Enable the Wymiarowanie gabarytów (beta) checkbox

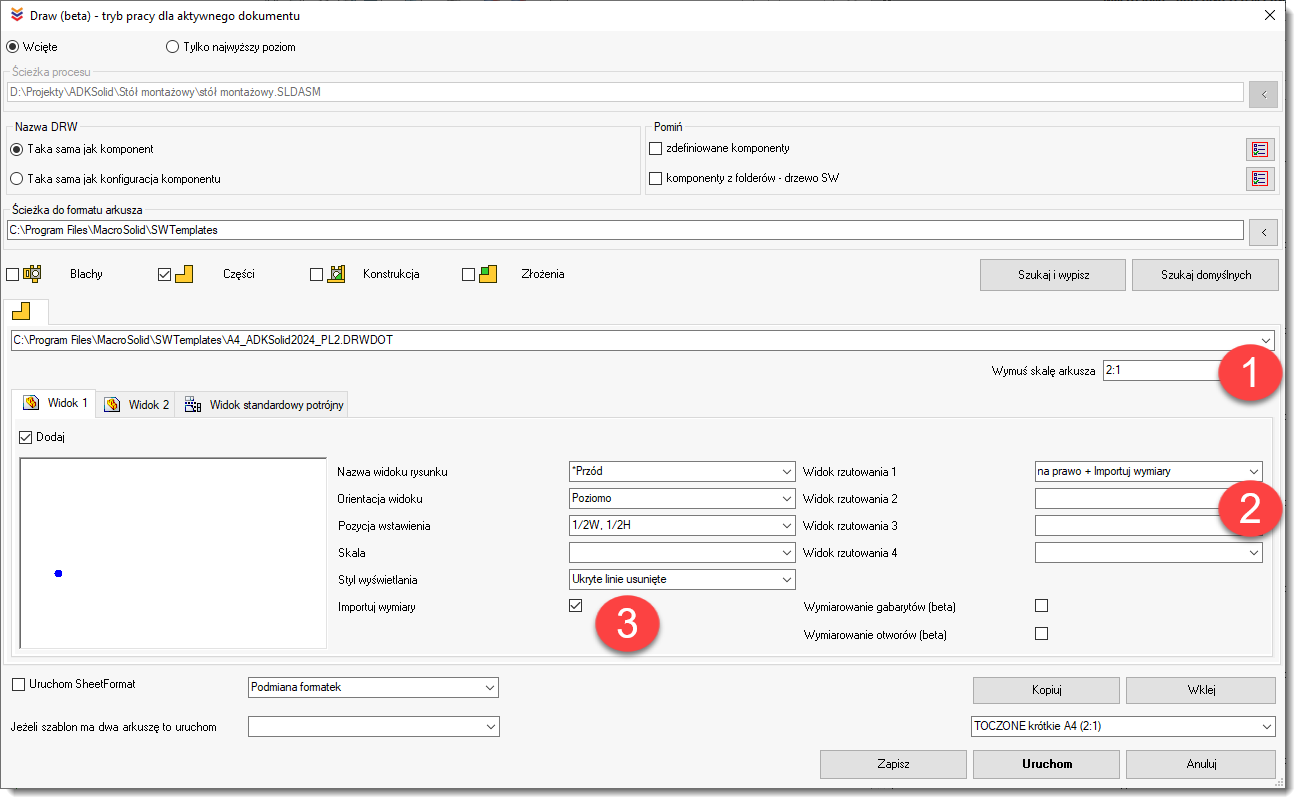[x=1041, y=606]
